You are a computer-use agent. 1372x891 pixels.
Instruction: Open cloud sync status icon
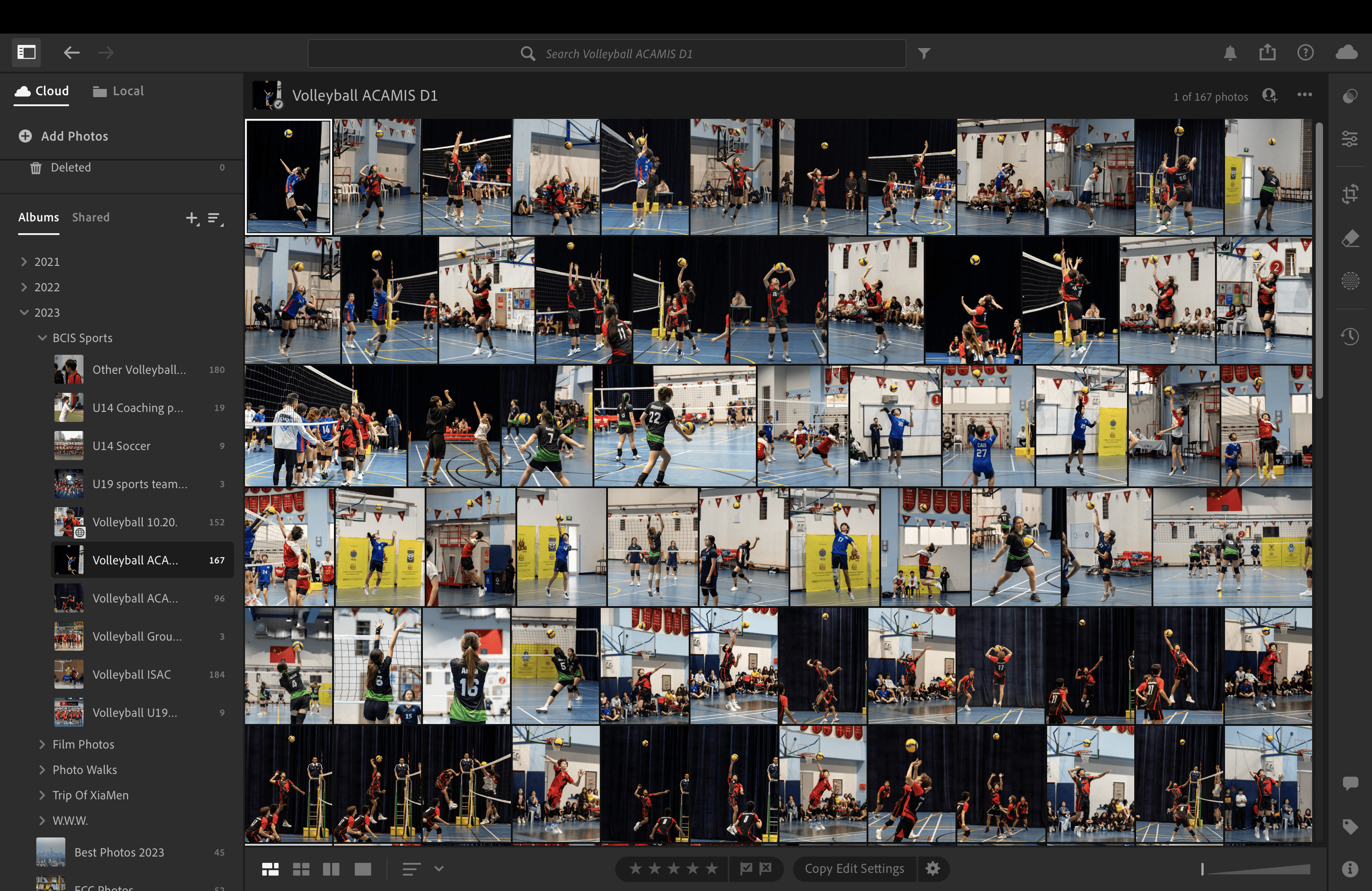tap(1347, 53)
